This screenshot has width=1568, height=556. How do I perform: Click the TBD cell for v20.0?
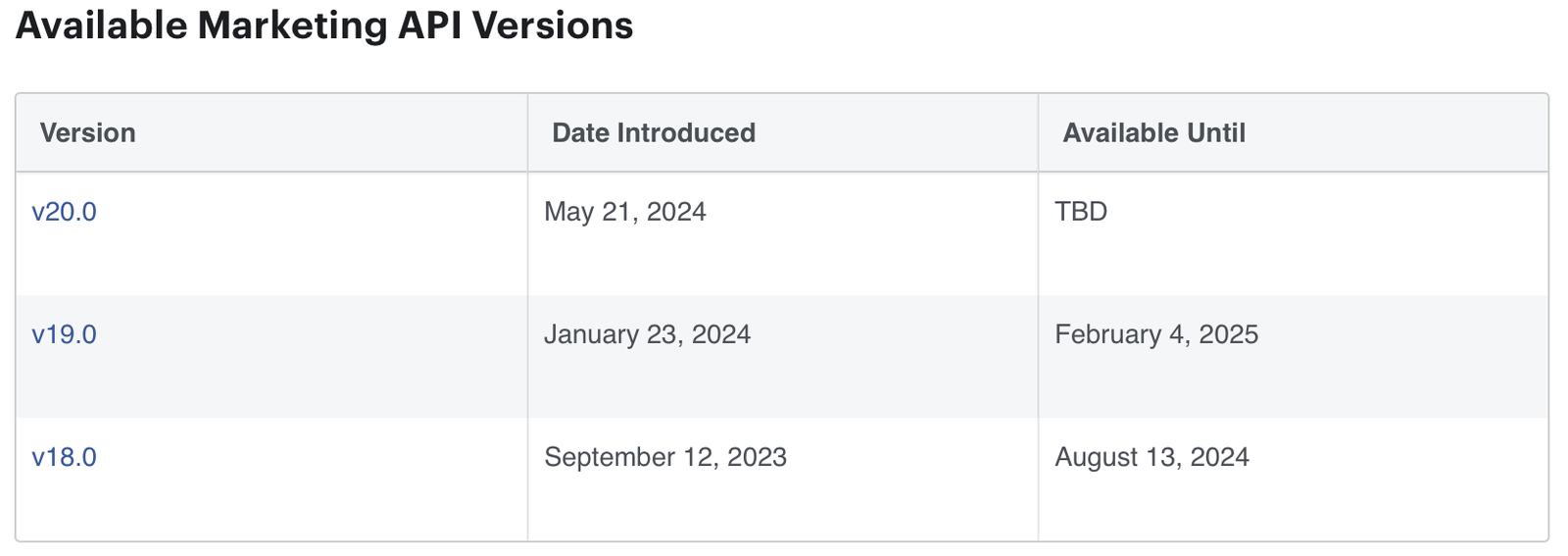(1081, 212)
